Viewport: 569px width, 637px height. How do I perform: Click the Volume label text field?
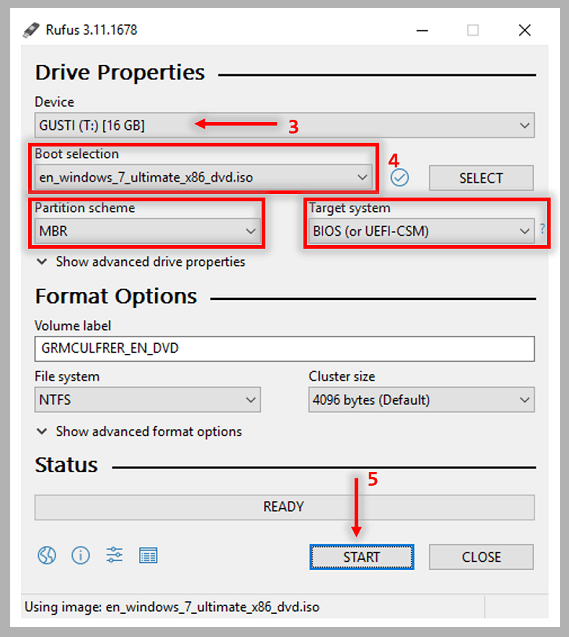(284, 349)
